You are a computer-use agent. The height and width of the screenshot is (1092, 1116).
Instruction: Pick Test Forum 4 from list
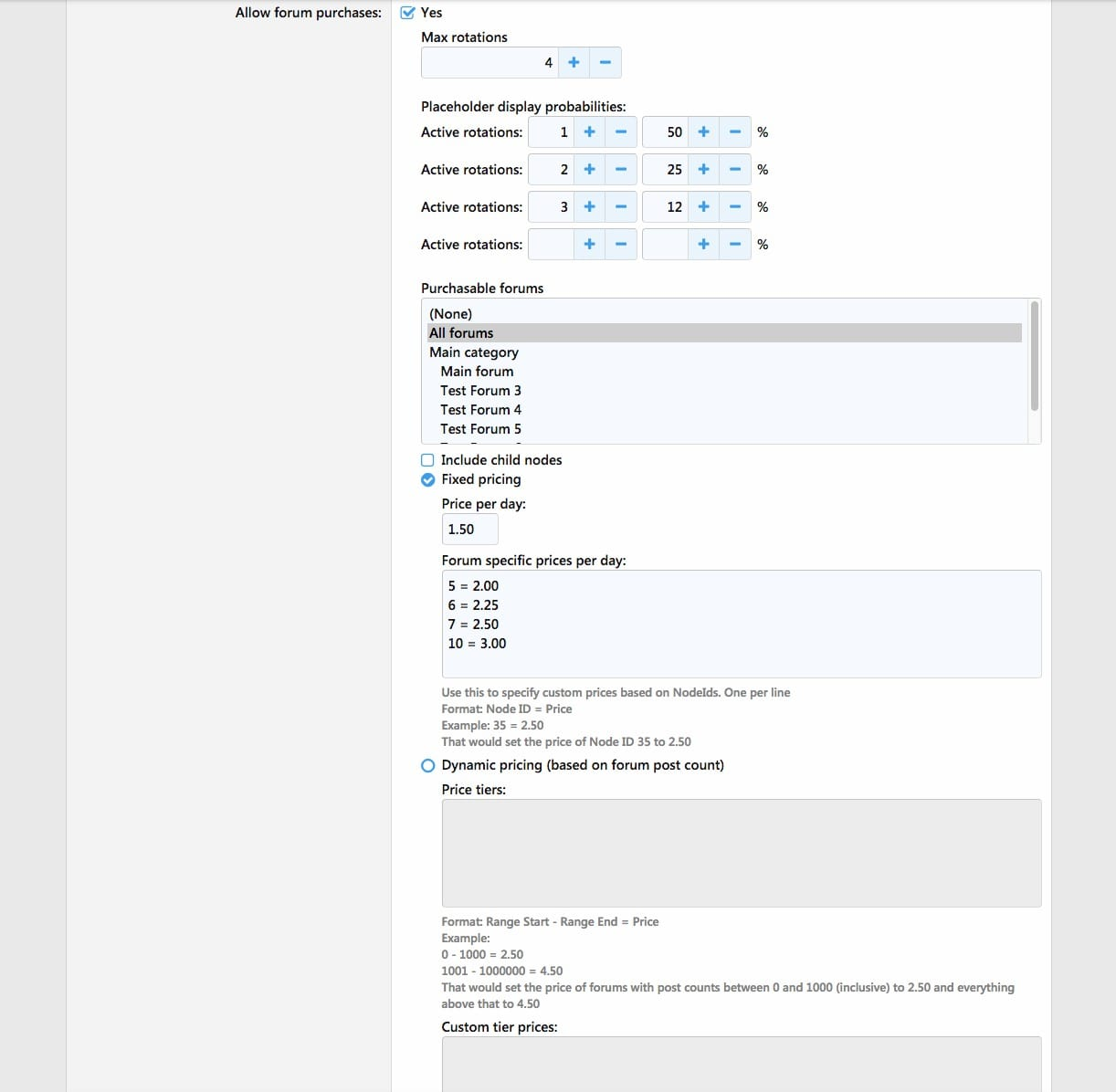(x=480, y=410)
